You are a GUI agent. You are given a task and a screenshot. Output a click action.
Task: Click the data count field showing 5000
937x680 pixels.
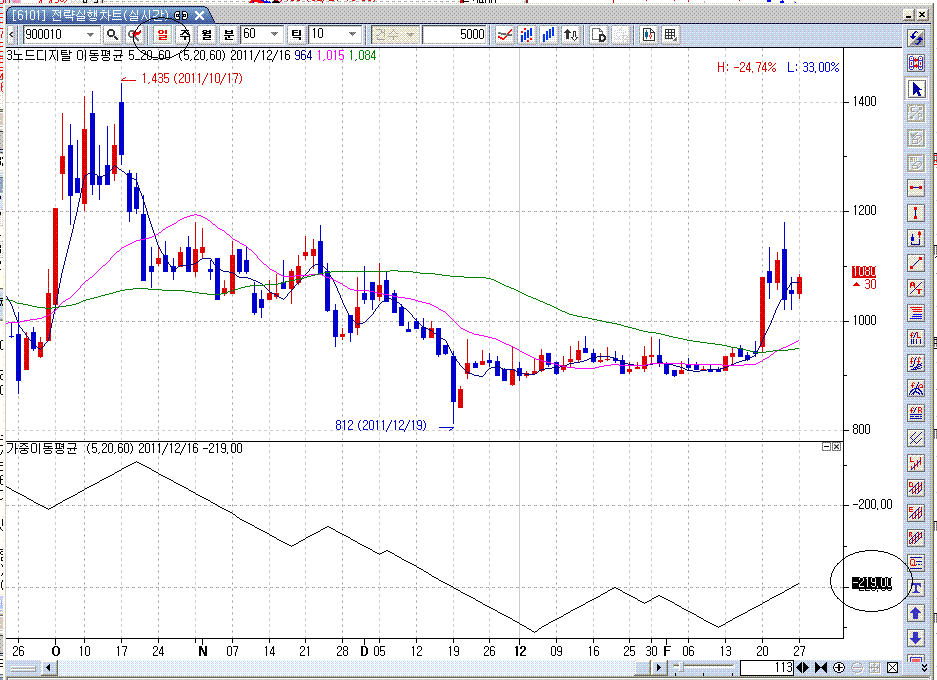pos(455,35)
